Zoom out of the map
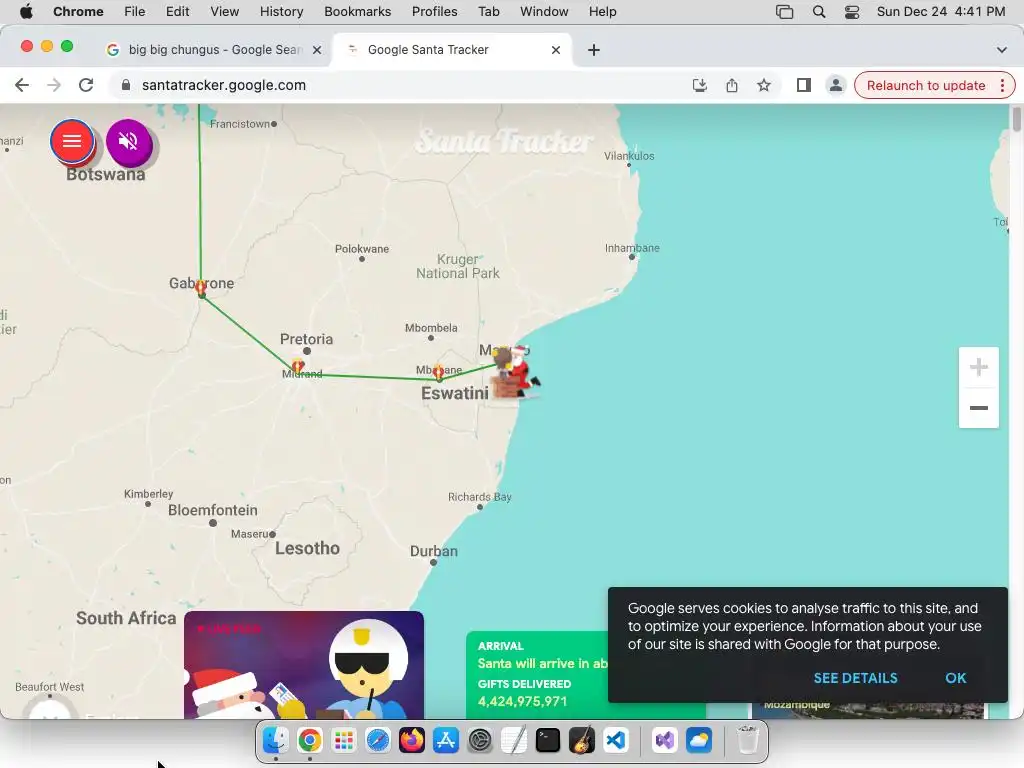The width and height of the screenshot is (1024, 768). (978, 408)
